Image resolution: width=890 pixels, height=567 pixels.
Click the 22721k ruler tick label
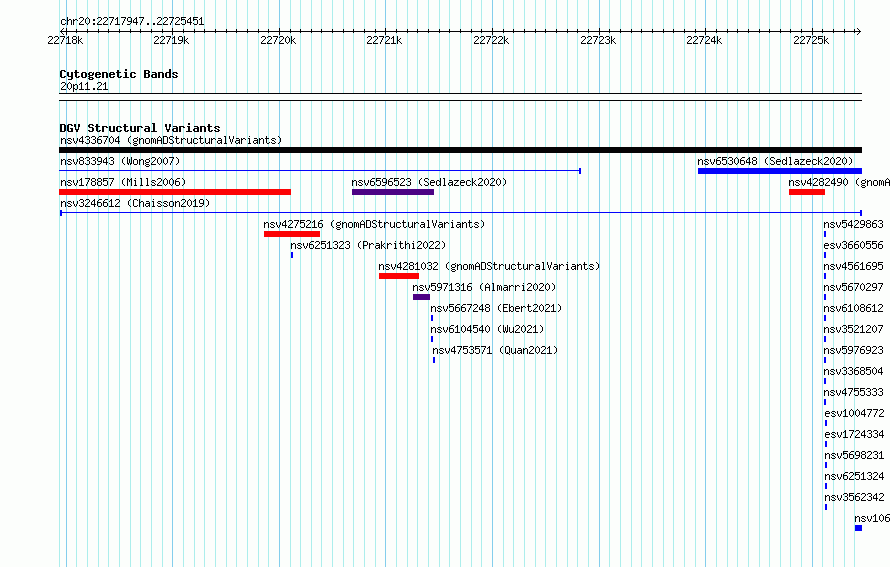384,40
